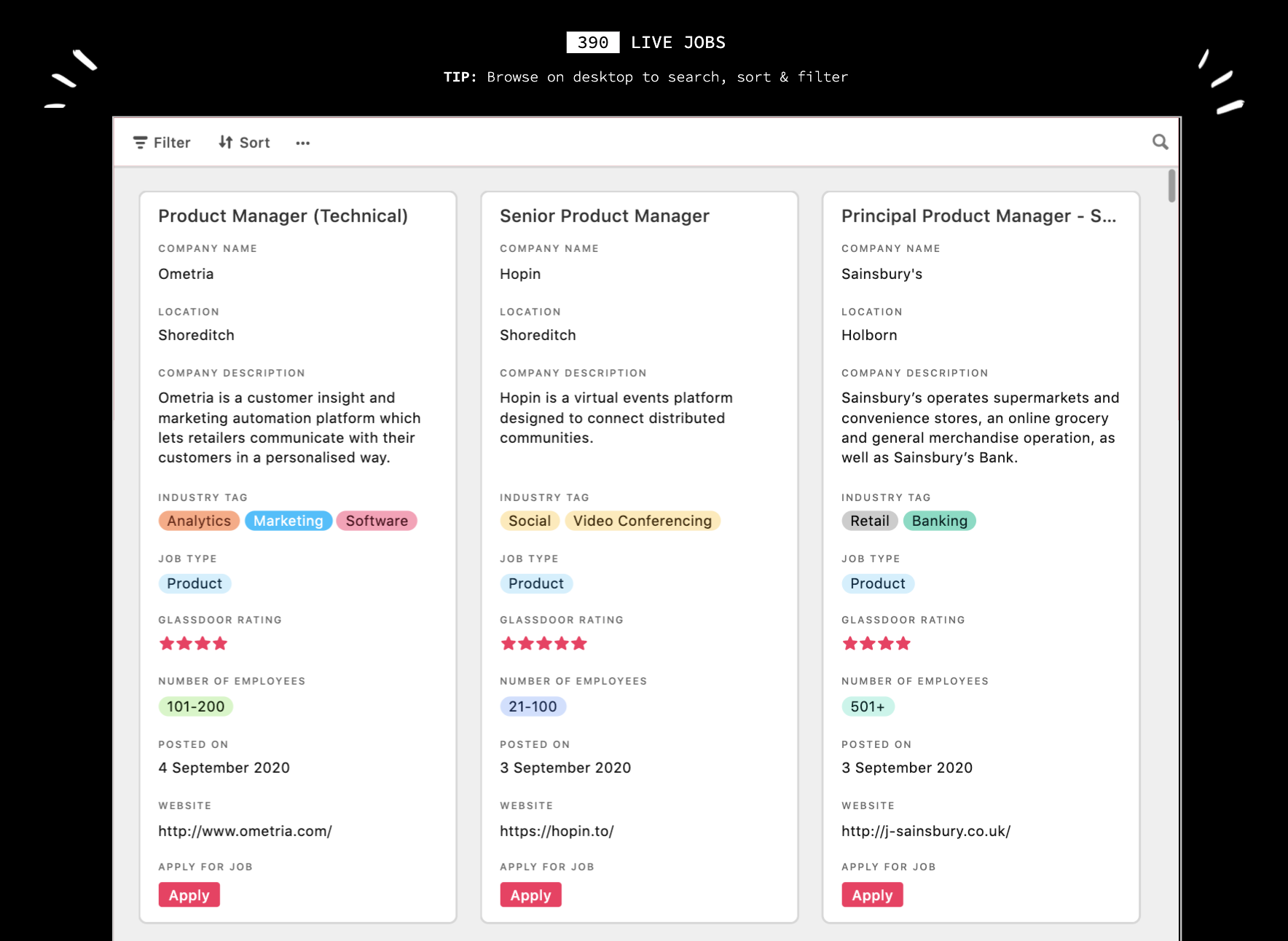Viewport: 1288px width, 941px height.
Task: Click the Hopin company description paragraph
Action: (x=616, y=417)
